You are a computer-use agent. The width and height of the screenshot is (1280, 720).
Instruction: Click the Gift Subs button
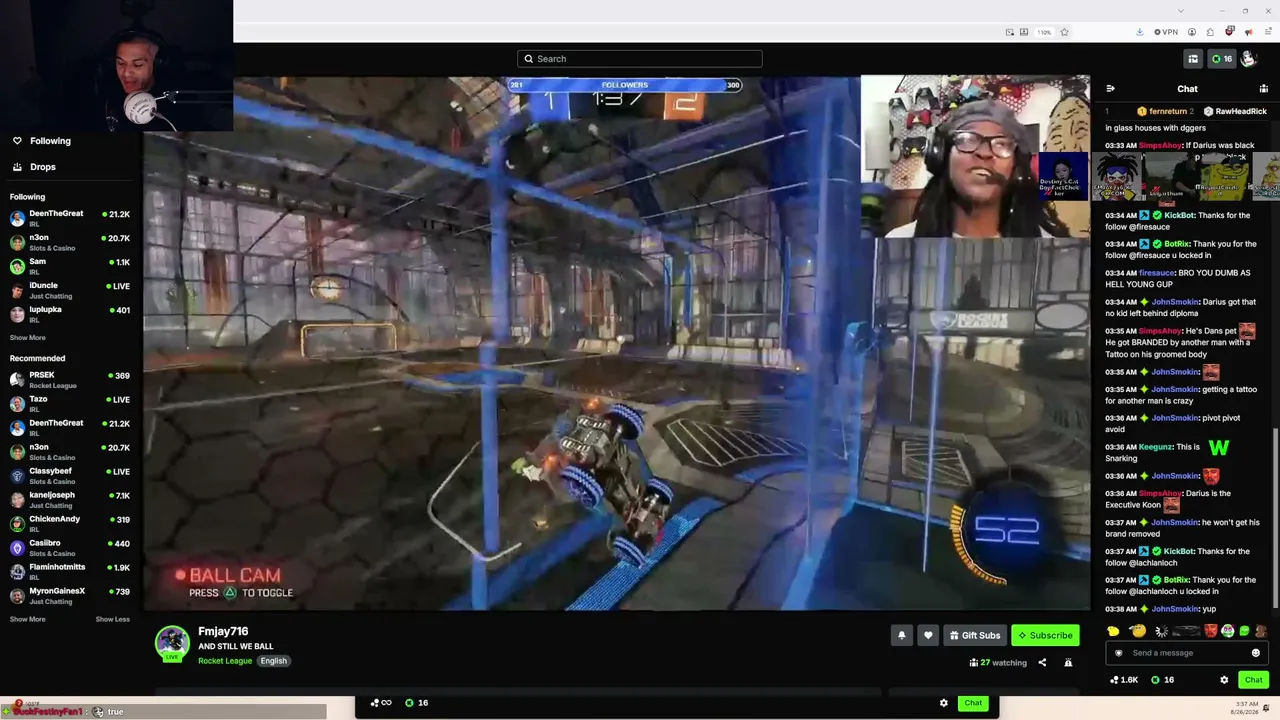(975, 635)
